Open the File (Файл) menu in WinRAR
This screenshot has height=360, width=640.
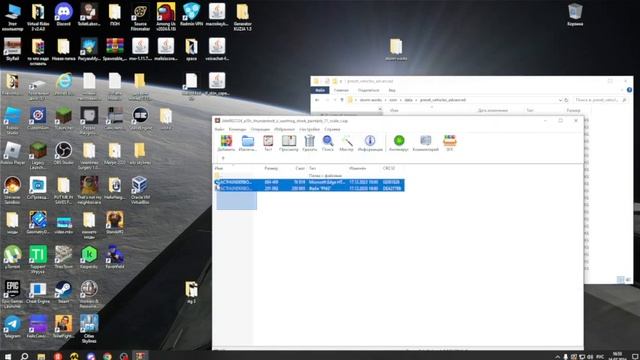point(220,129)
